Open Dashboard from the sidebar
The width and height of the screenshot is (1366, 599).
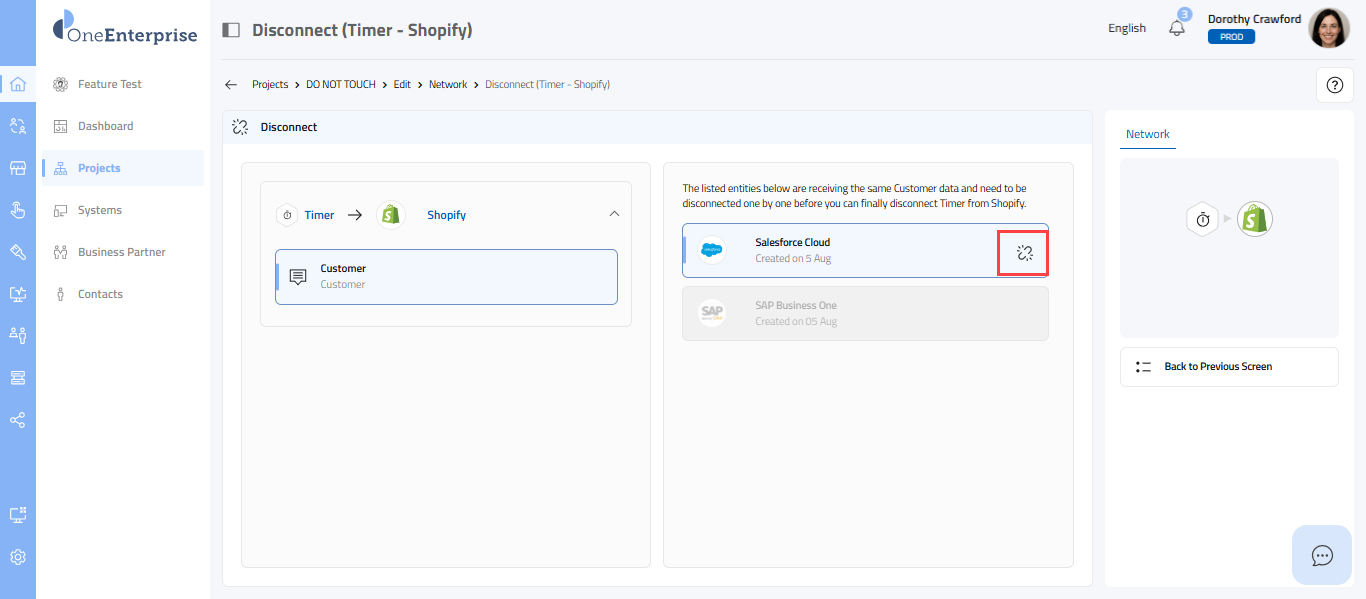[x=105, y=126]
